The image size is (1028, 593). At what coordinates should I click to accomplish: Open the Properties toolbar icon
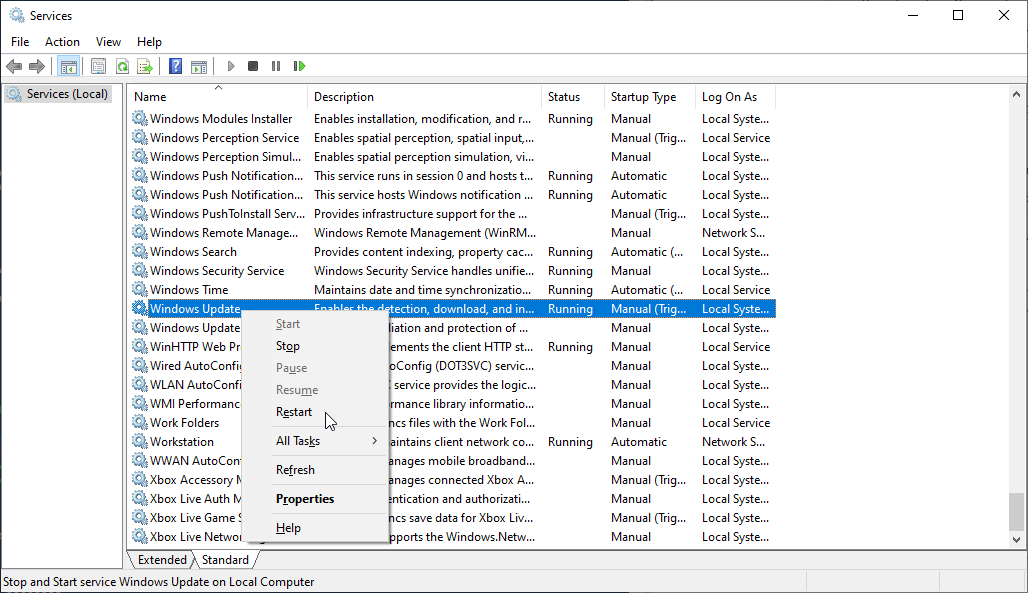click(x=98, y=66)
